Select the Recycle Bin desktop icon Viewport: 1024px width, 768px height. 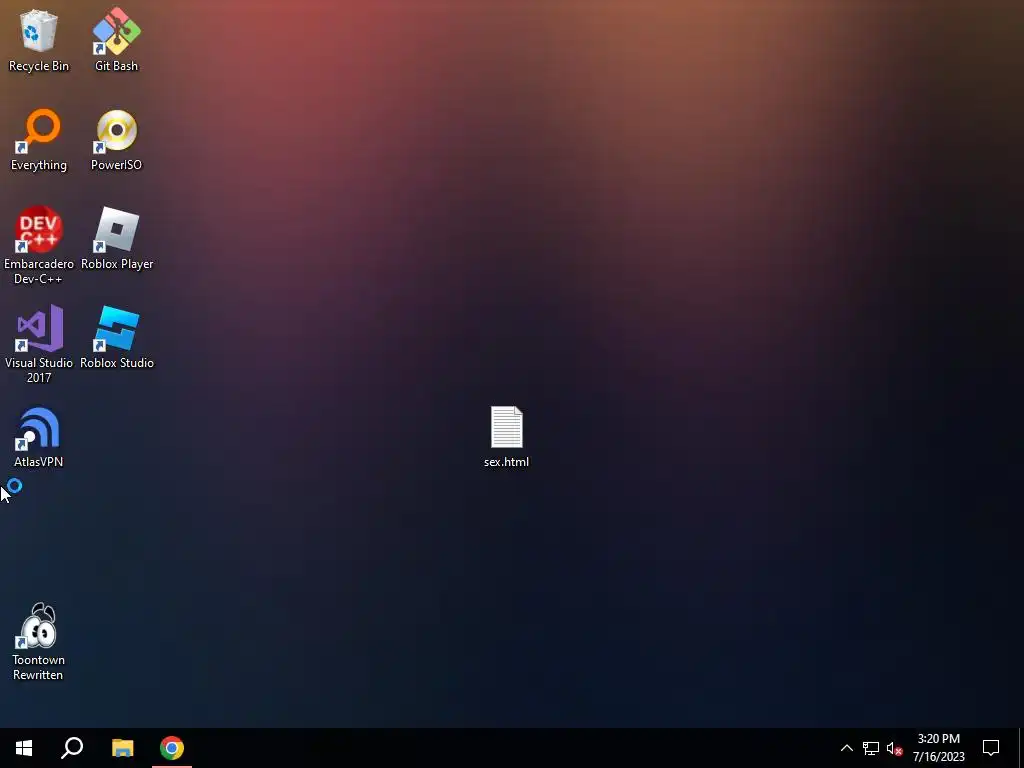pos(39,39)
